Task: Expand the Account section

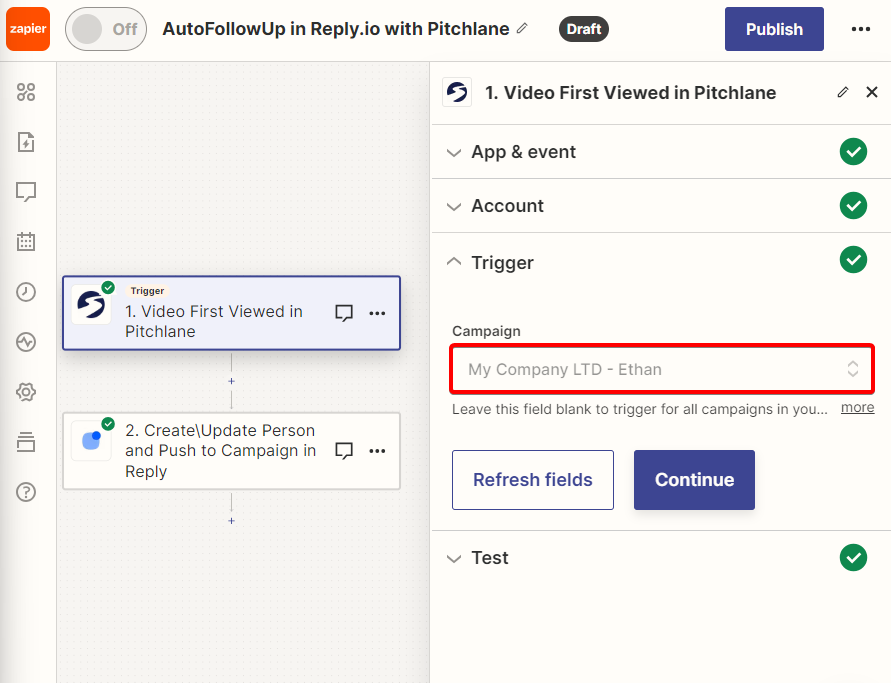Action: pyautogui.click(x=661, y=206)
